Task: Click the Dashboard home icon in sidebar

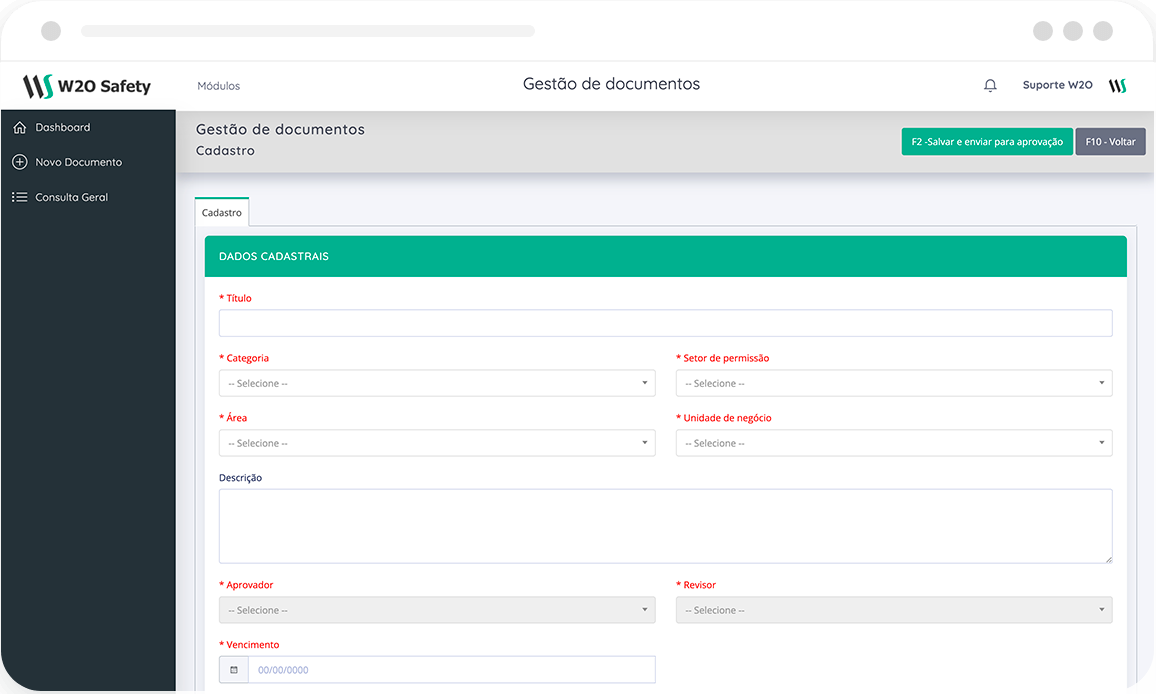Action: click(18, 127)
